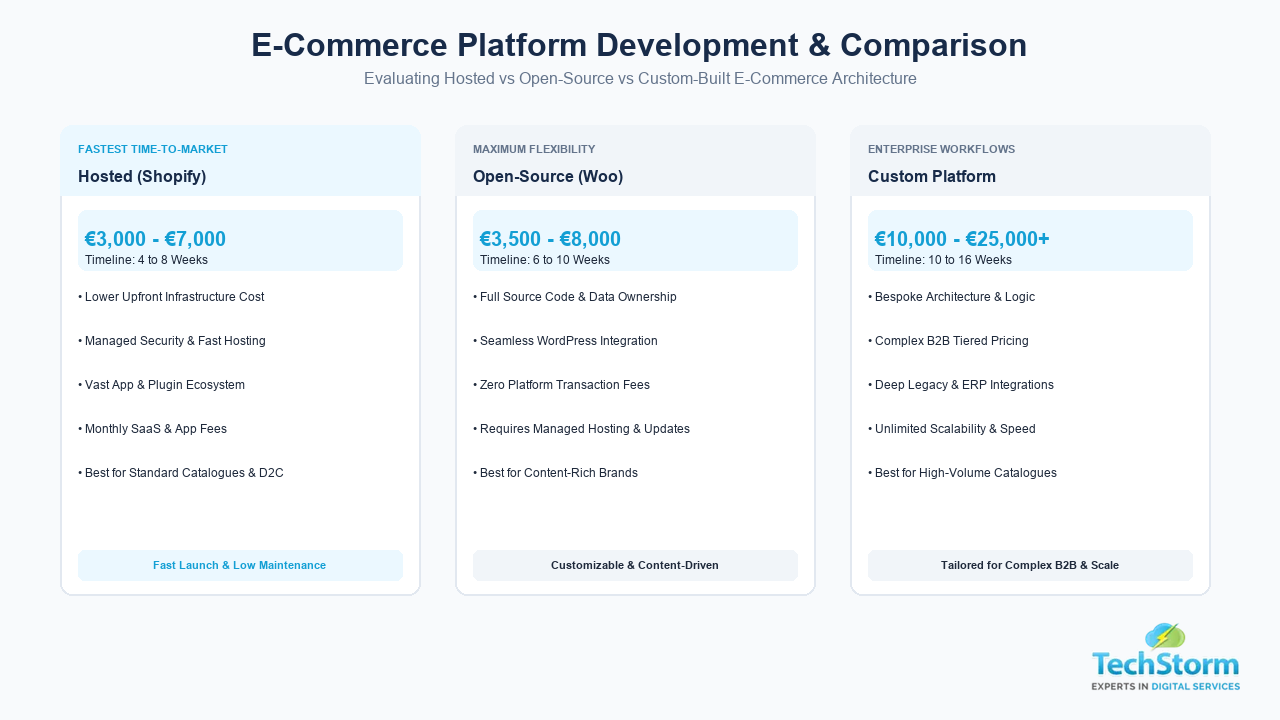The width and height of the screenshot is (1280, 720).
Task: Click the Customizable & Content-Driven badge
Action: click(x=635, y=565)
